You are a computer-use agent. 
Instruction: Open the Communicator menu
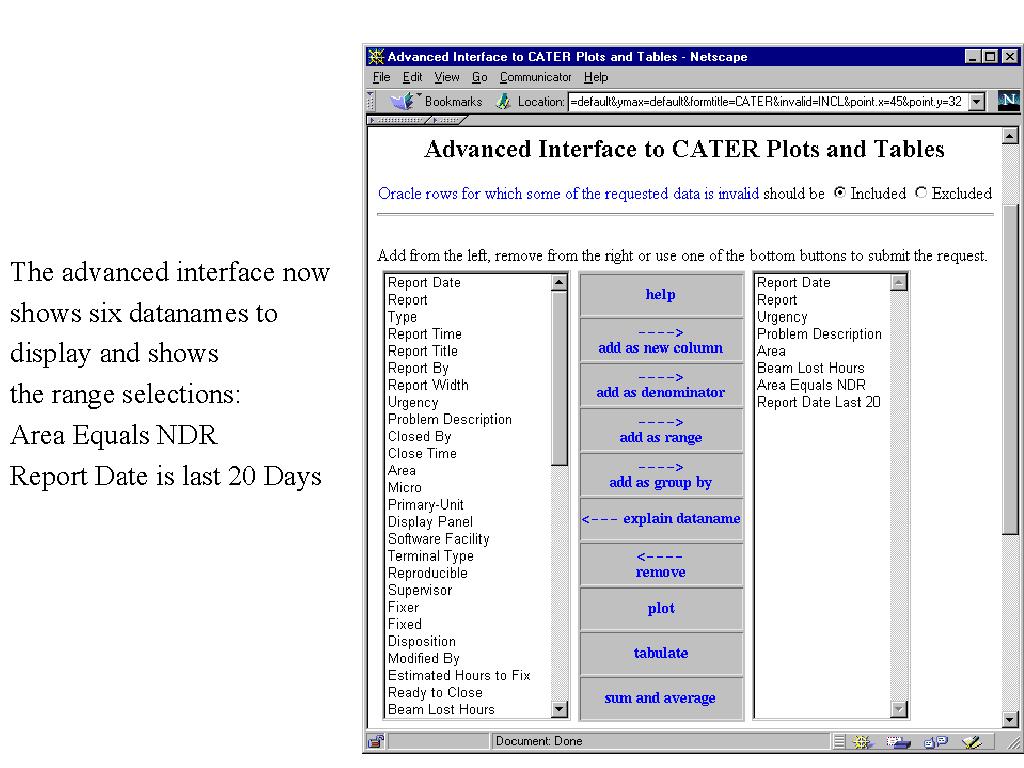coord(535,77)
